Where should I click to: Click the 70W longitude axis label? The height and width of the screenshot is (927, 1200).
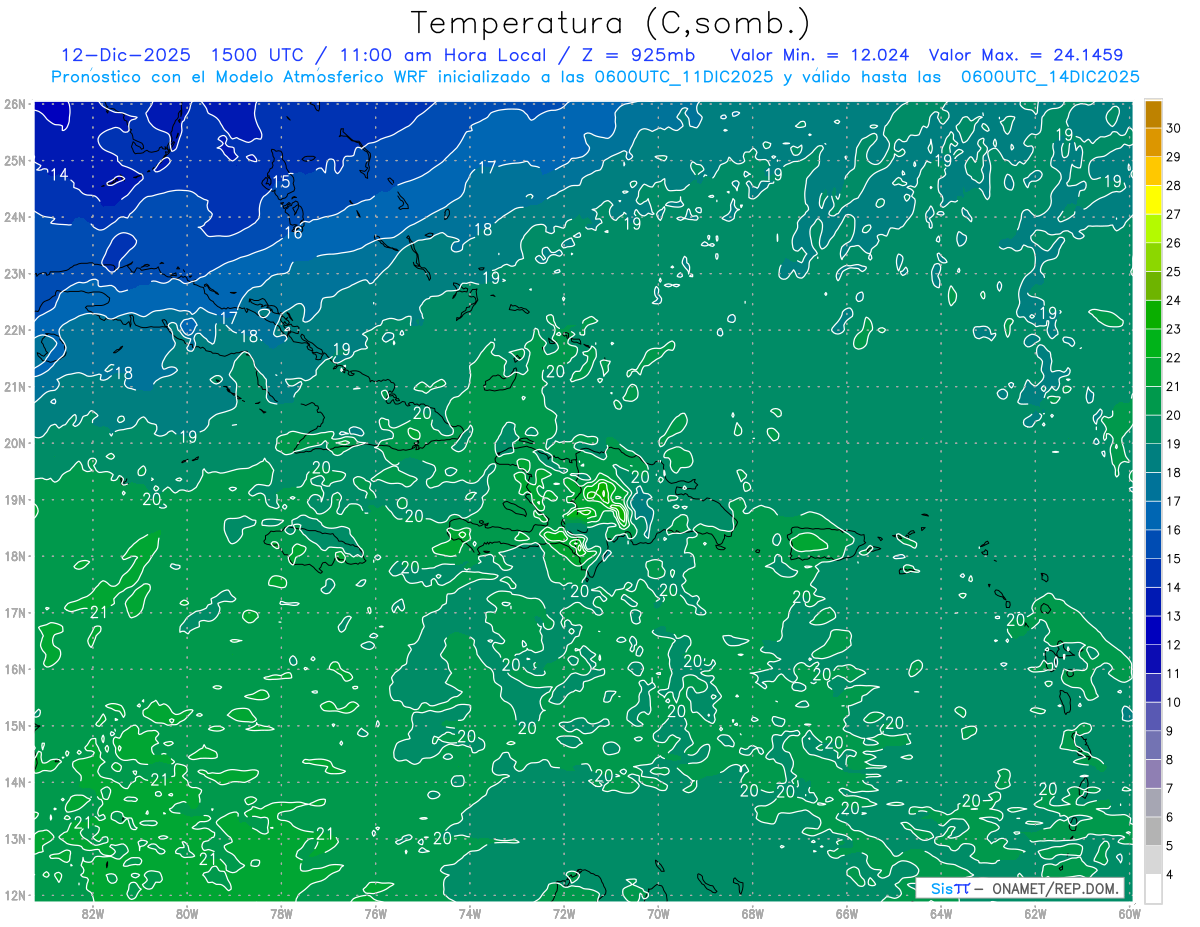658,913
